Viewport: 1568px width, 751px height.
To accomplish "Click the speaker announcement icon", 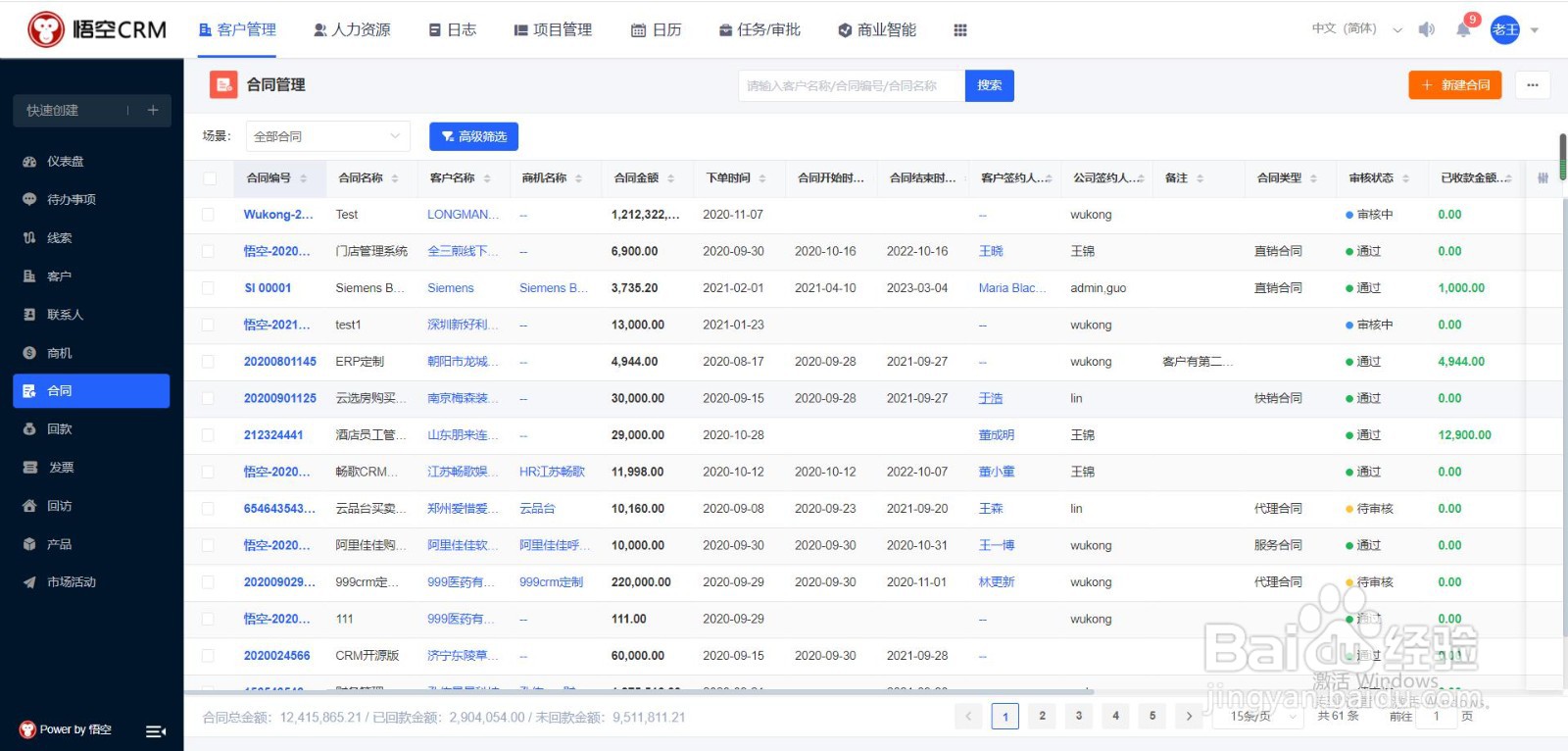I will click(1427, 29).
